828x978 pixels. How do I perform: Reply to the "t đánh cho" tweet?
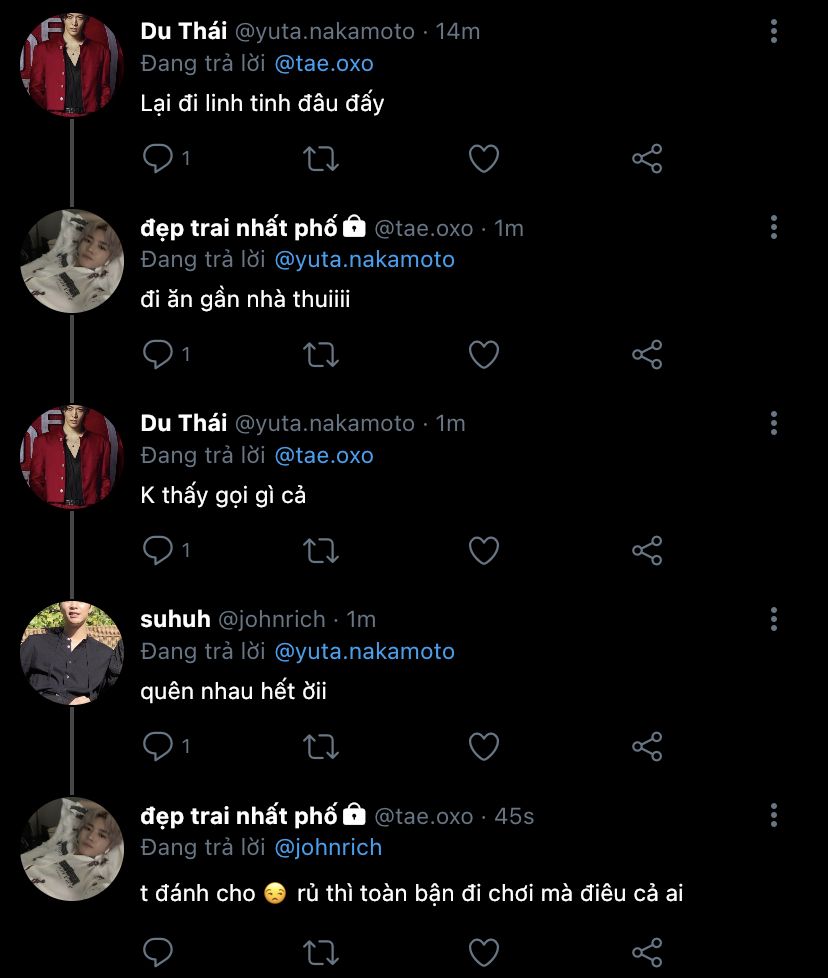159,950
